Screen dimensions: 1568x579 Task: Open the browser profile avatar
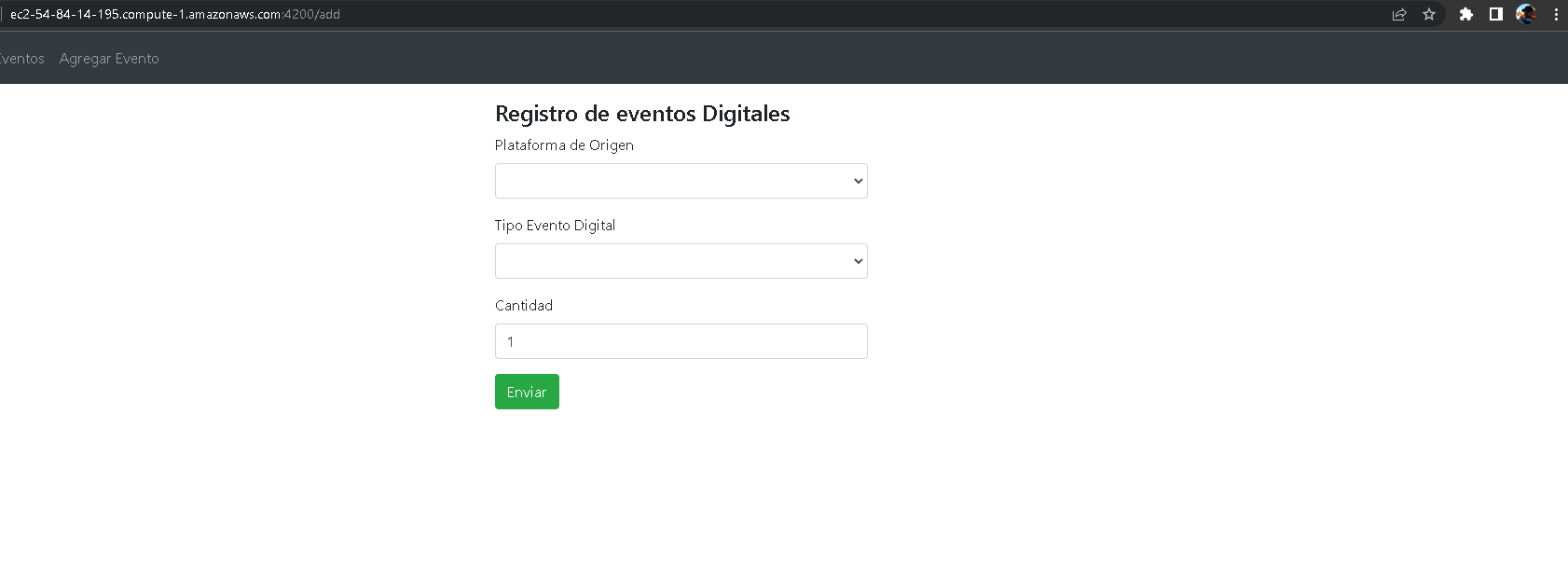pyautogui.click(x=1526, y=14)
